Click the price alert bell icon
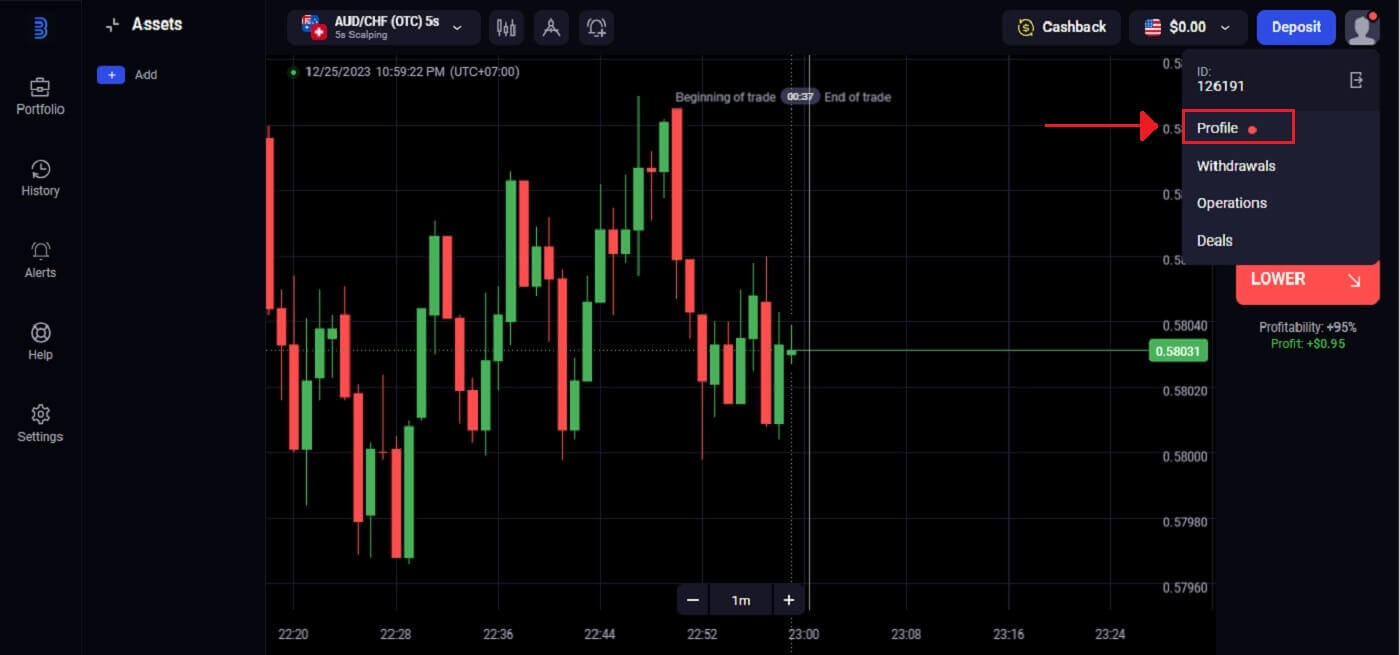The width and height of the screenshot is (1400, 655). (x=597, y=27)
